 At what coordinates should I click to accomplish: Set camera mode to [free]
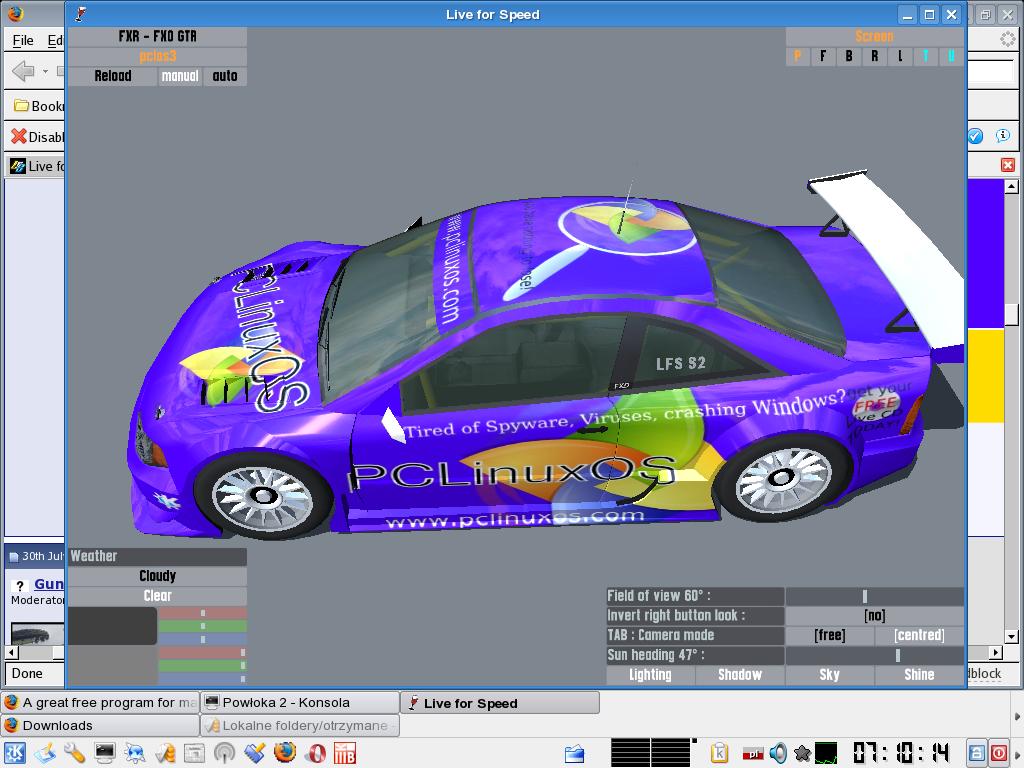[x=829, y=635]
